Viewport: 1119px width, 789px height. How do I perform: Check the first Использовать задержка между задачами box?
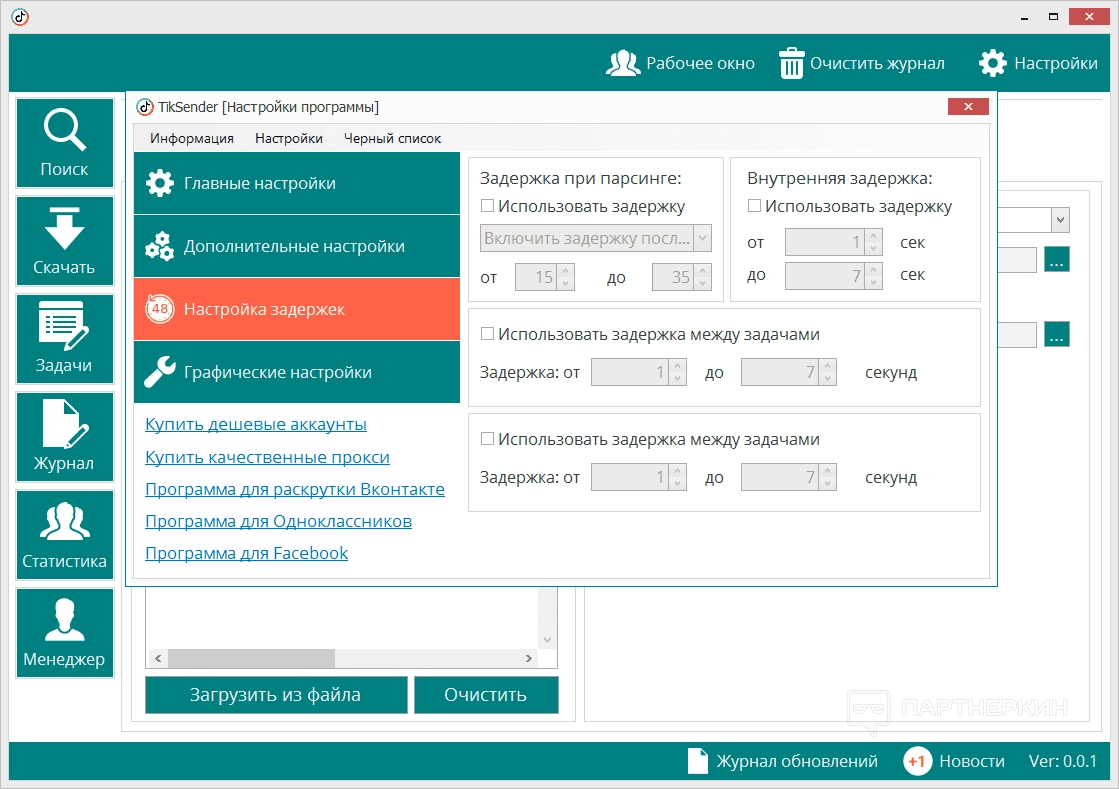488,334
